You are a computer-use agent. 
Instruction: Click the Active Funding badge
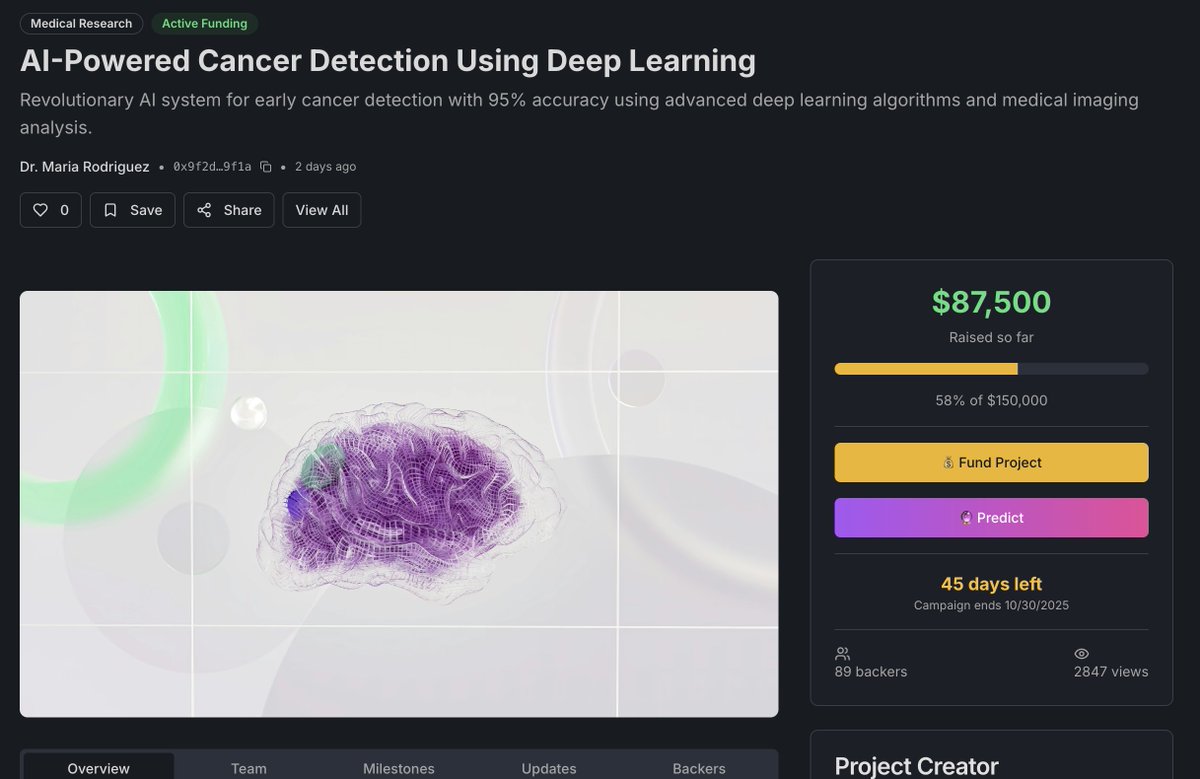[x=204, y=23]
